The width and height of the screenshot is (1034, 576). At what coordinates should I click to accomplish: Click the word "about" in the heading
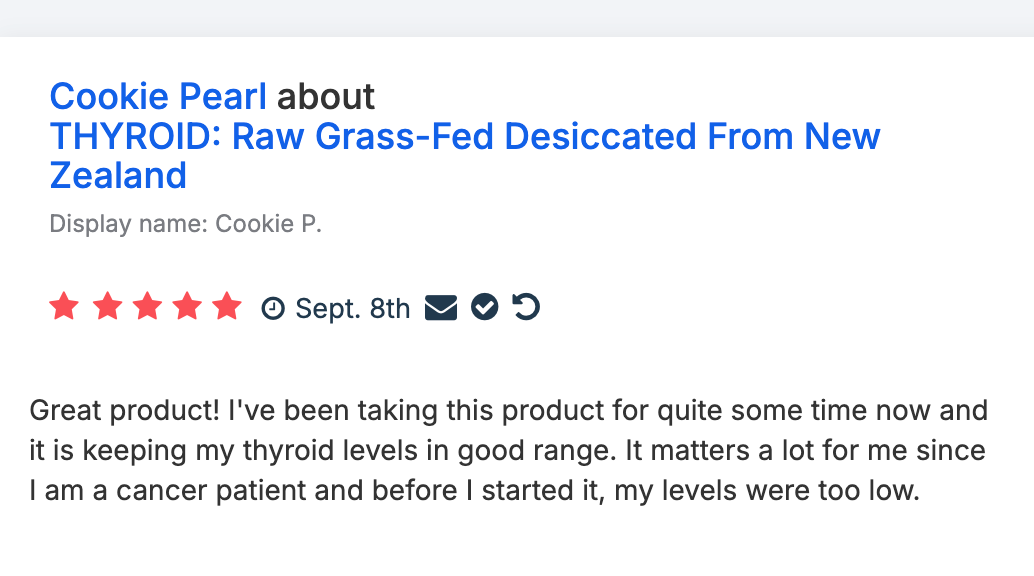click(326, 97)
